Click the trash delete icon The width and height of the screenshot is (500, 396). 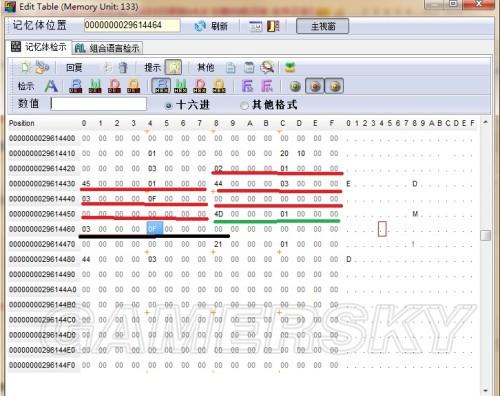click(123, 68)
